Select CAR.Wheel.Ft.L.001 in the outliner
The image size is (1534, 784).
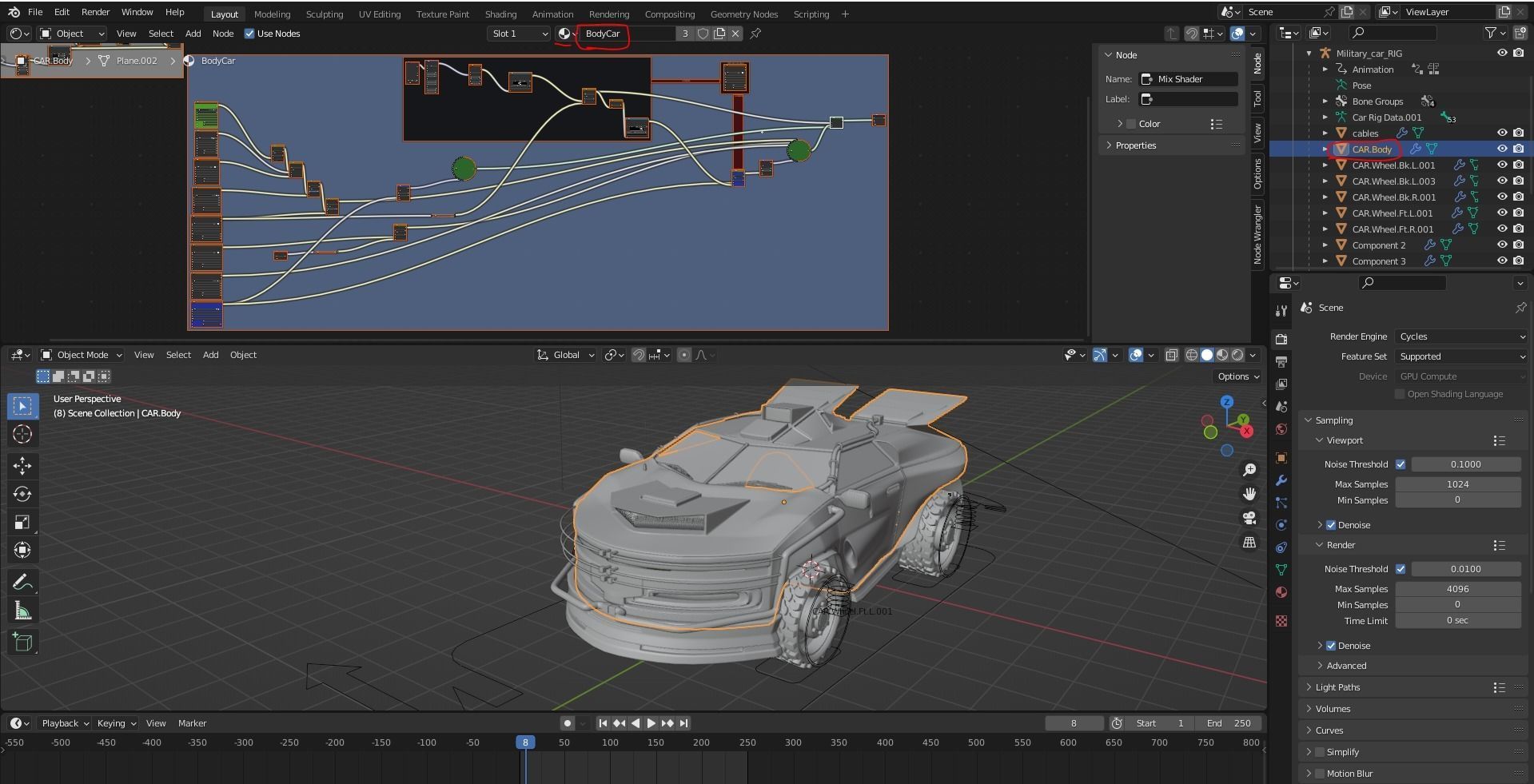(1393, 213)
